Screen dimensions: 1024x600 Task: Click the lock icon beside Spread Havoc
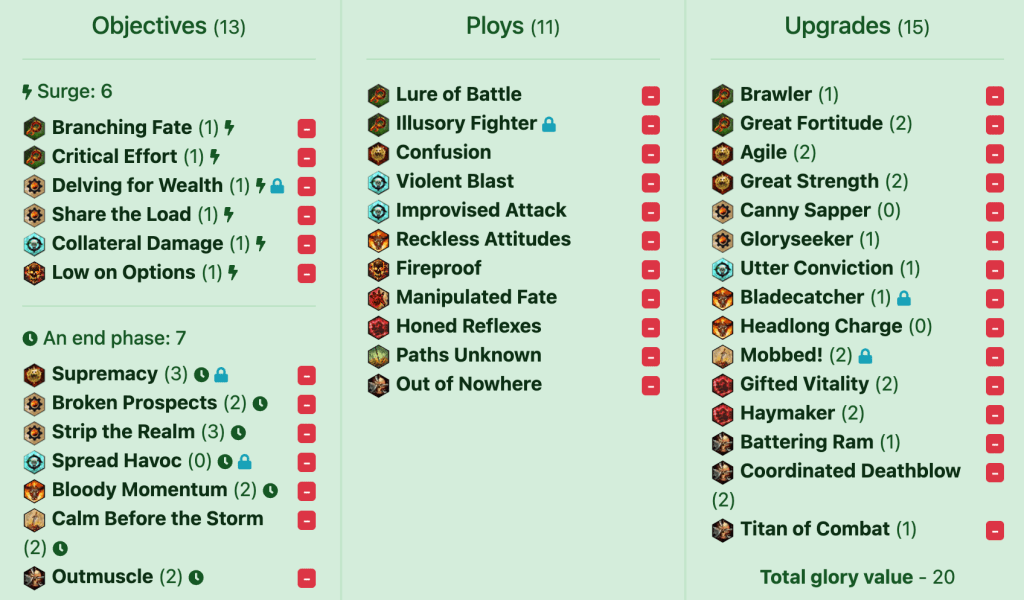tap(244, 461)
